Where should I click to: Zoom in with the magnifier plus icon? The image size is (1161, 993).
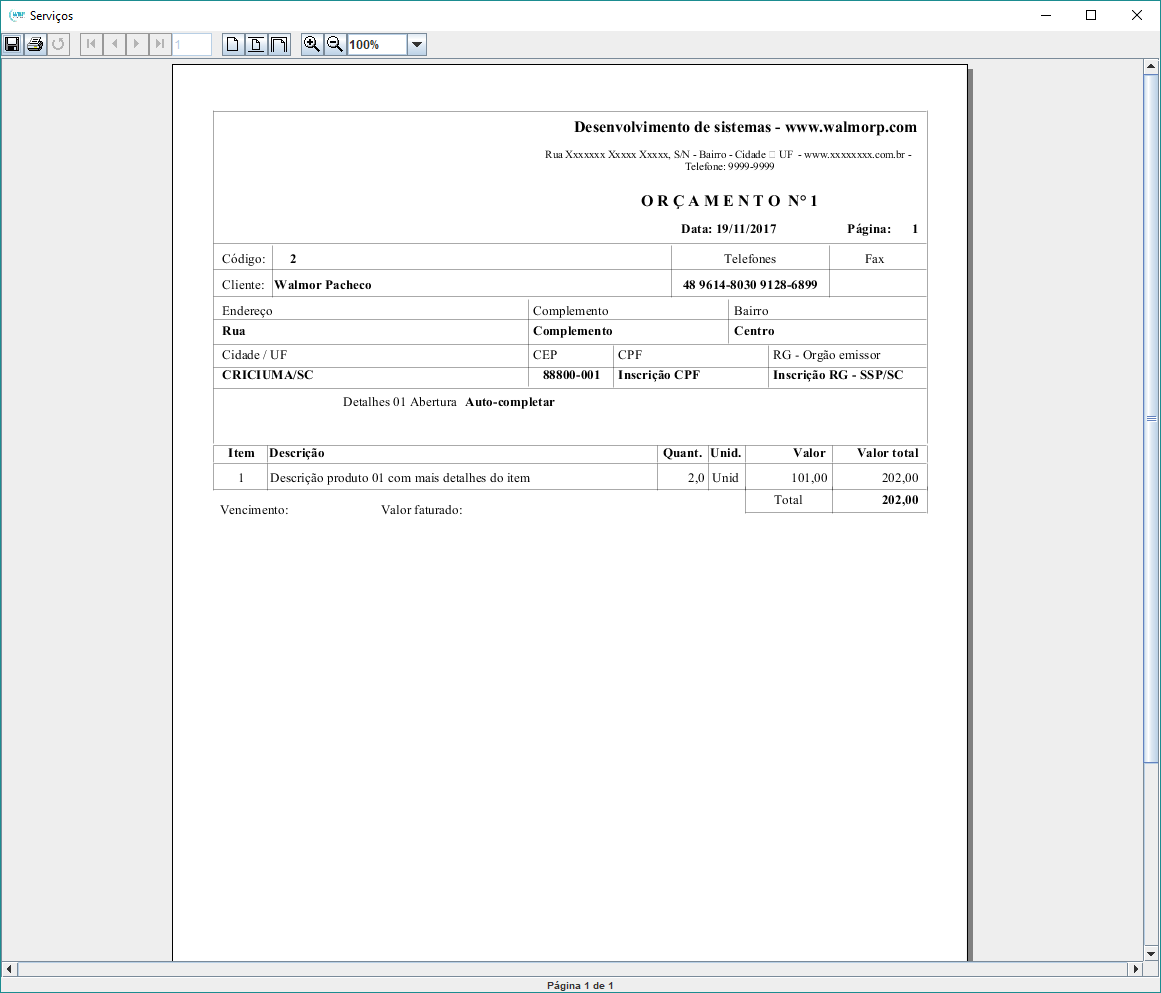coord(312,44)
